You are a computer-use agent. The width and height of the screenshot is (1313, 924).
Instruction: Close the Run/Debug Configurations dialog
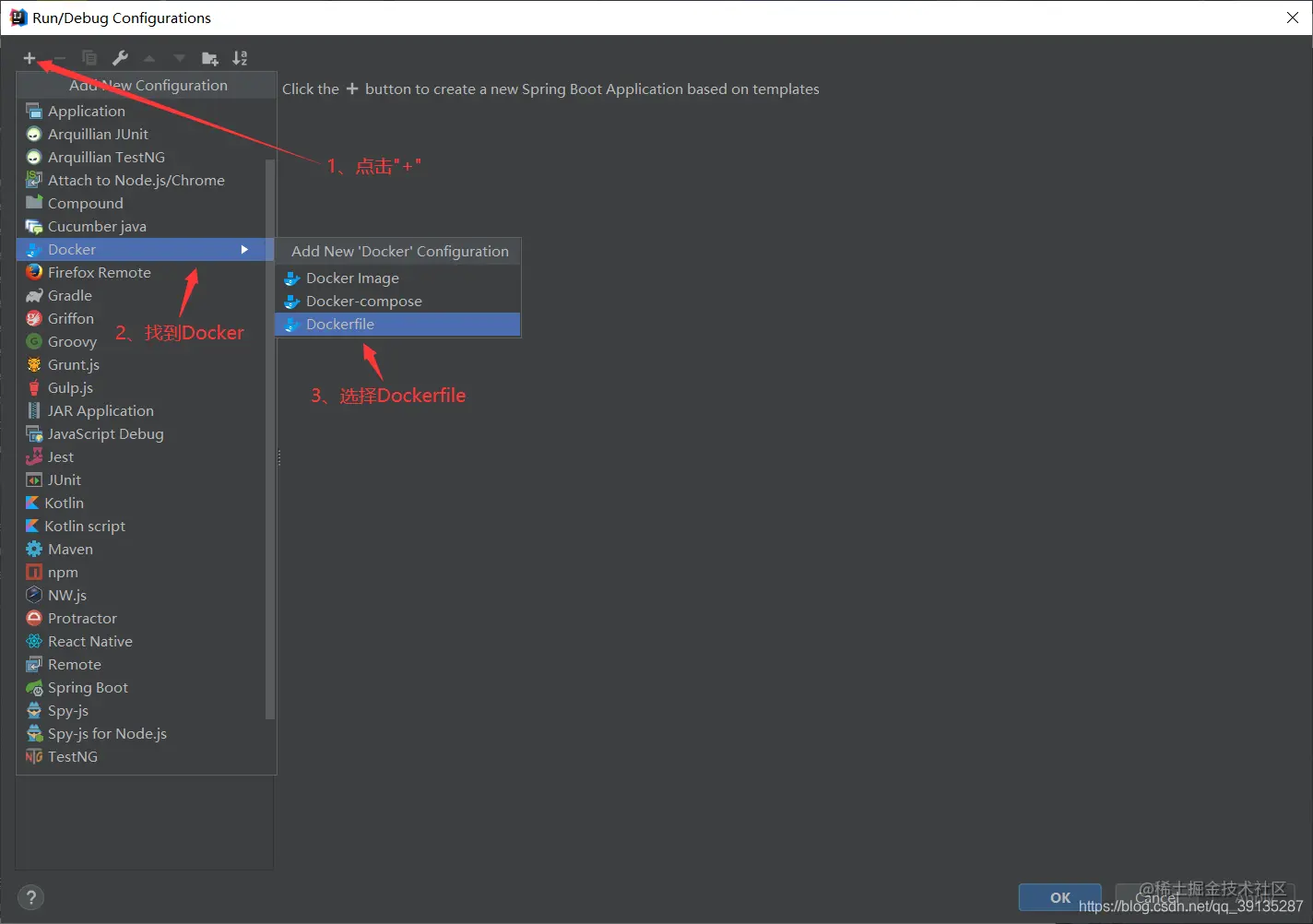(x=1293, y=18)
